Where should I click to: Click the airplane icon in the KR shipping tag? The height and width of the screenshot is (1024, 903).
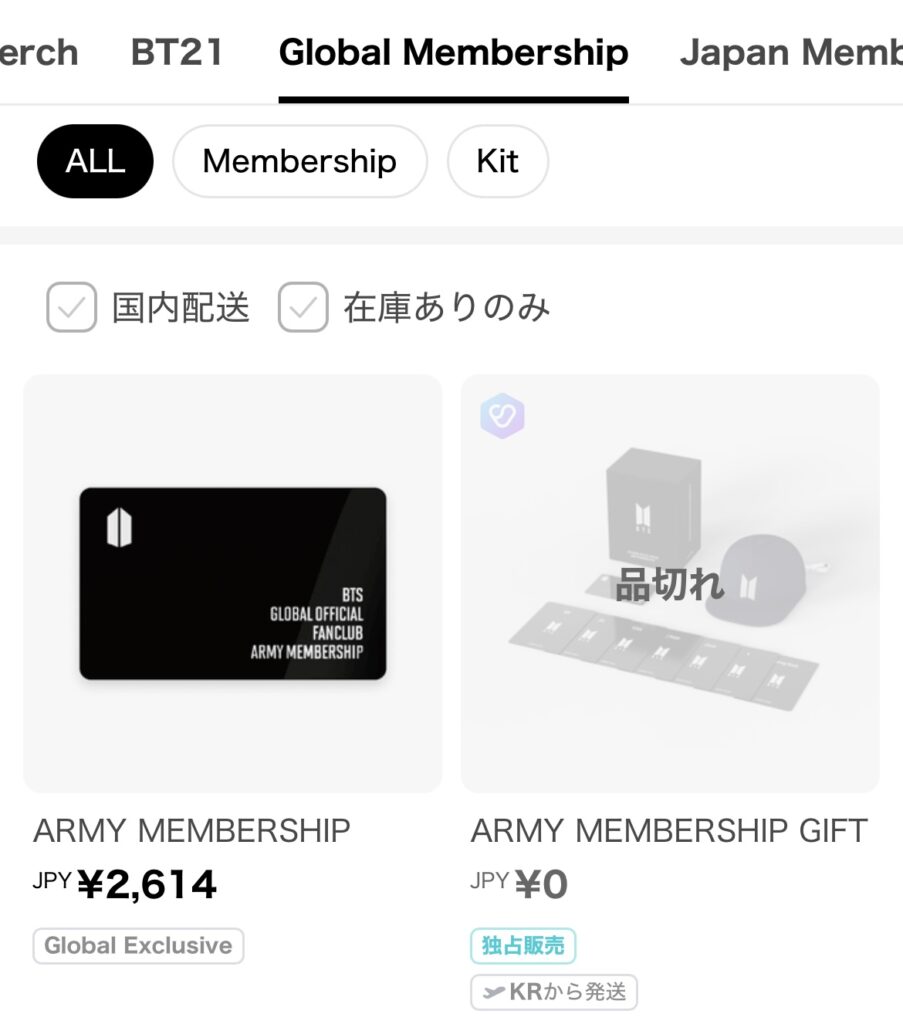493,992
